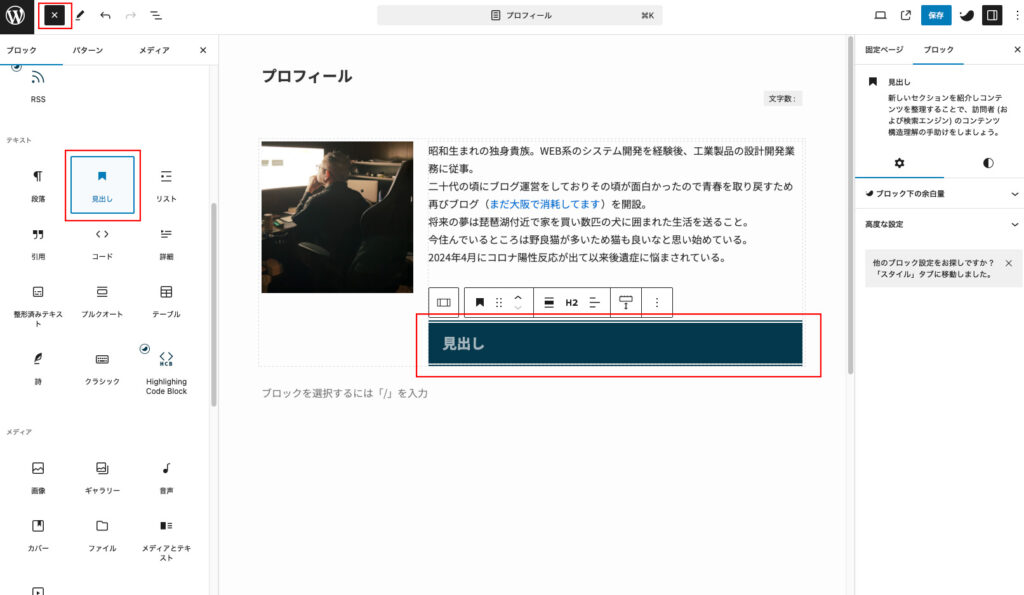Image resolution: width=1024 pixels, height=595 pixels.
Task: Open heading block more options menu
Action: pos(657,302)
